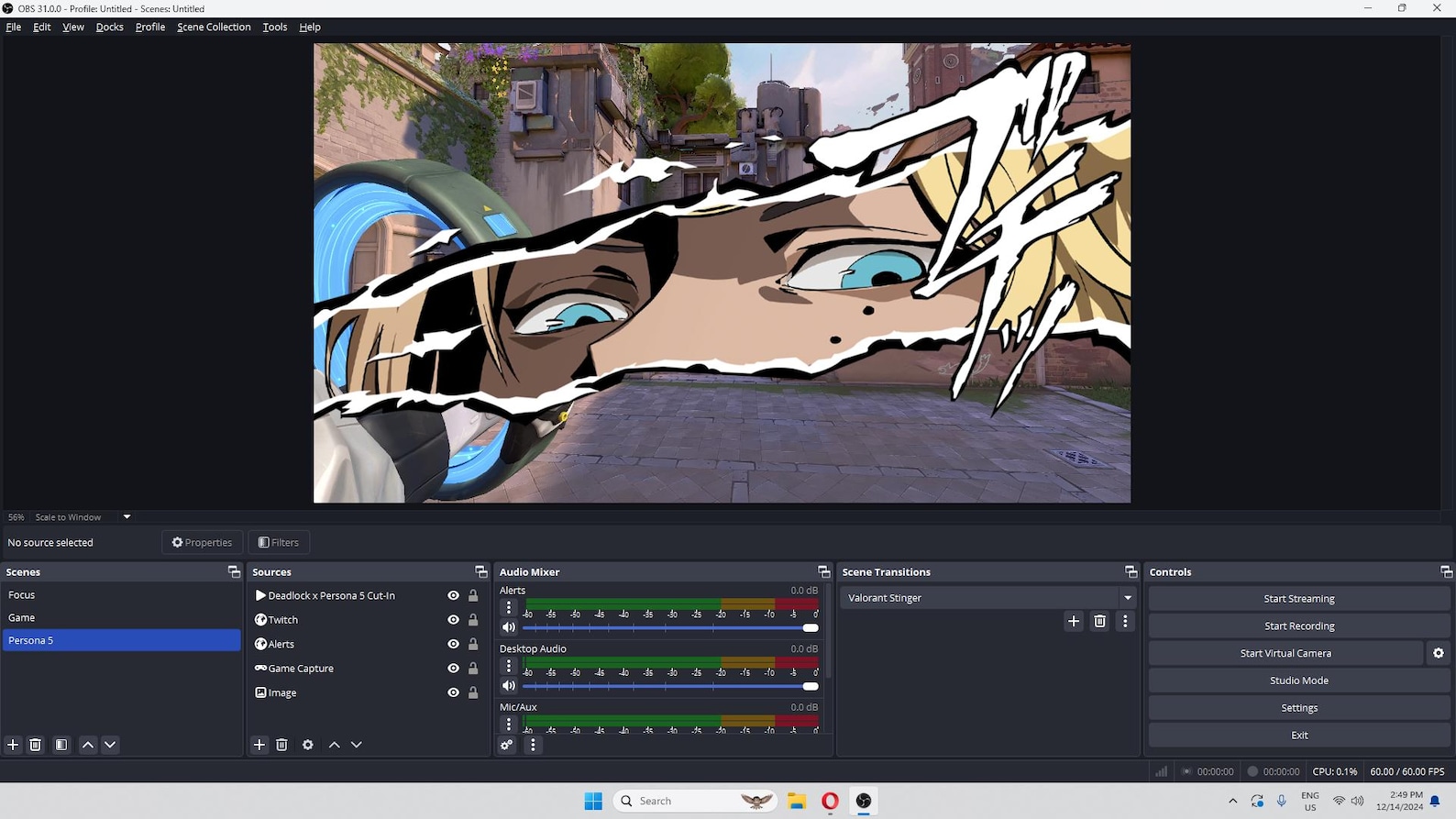The image size is (1456, 819).
Task: Hide the Alerts source
Action: [453, 644]
